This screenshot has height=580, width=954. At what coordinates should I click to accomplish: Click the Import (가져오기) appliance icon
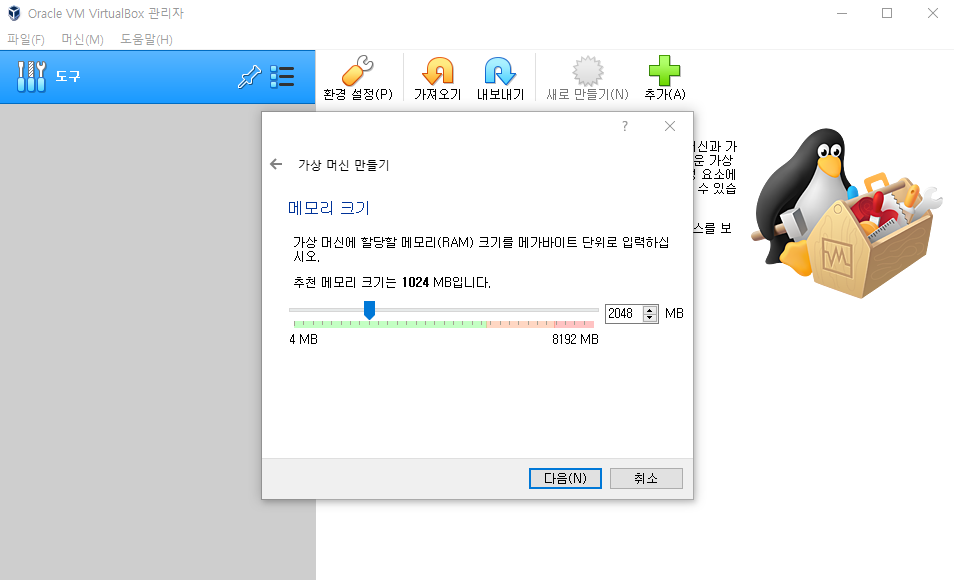[438, 71]
